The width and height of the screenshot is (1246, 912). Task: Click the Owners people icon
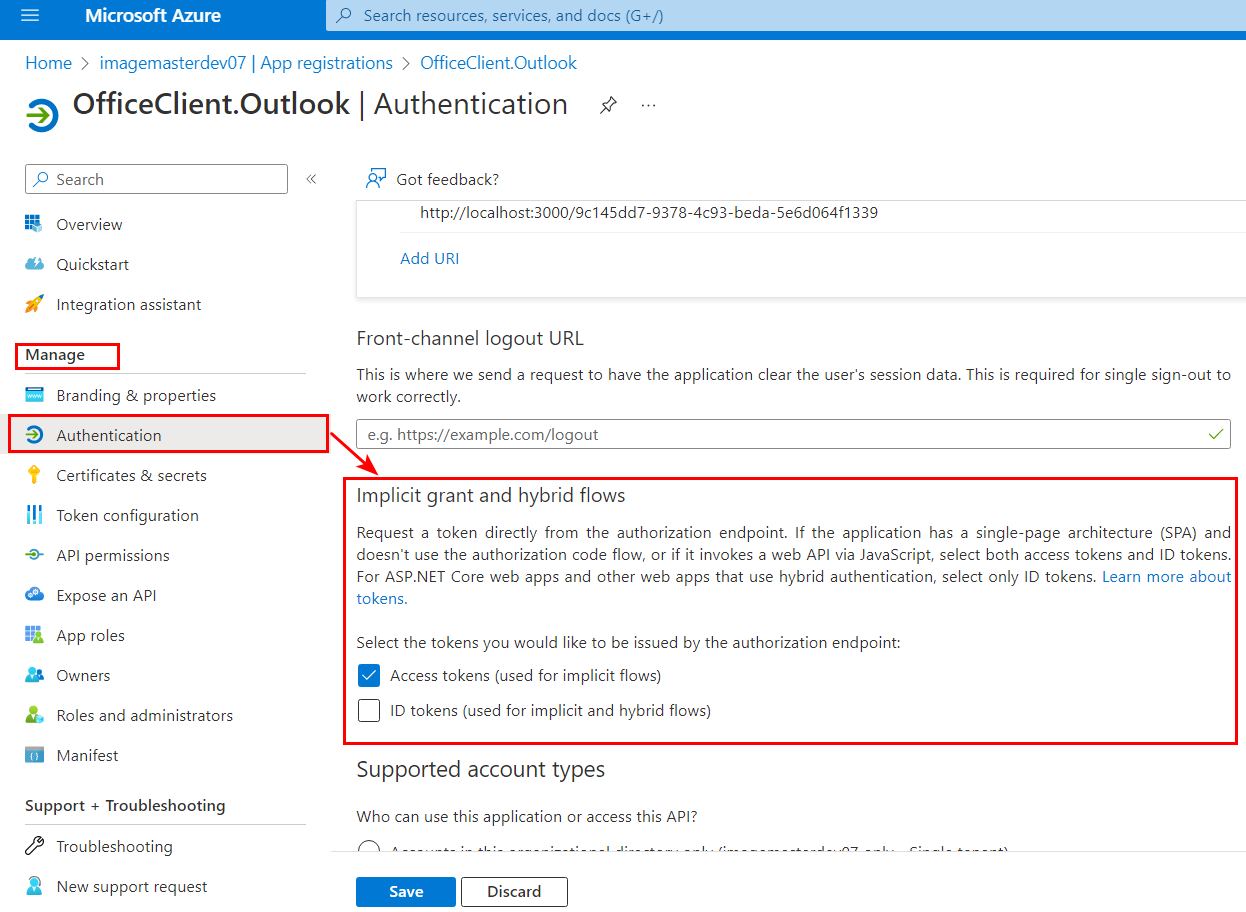tap(34, 675)
